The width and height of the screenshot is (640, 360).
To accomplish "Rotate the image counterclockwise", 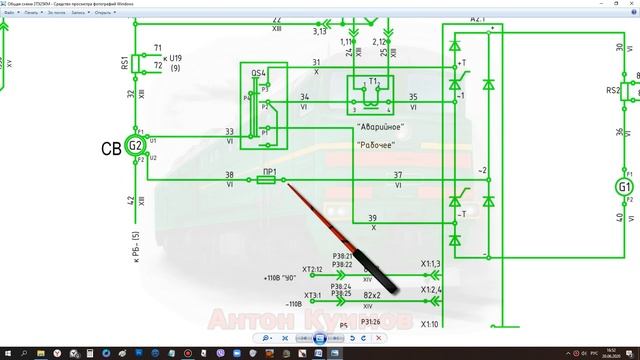I will coord(352,338).
